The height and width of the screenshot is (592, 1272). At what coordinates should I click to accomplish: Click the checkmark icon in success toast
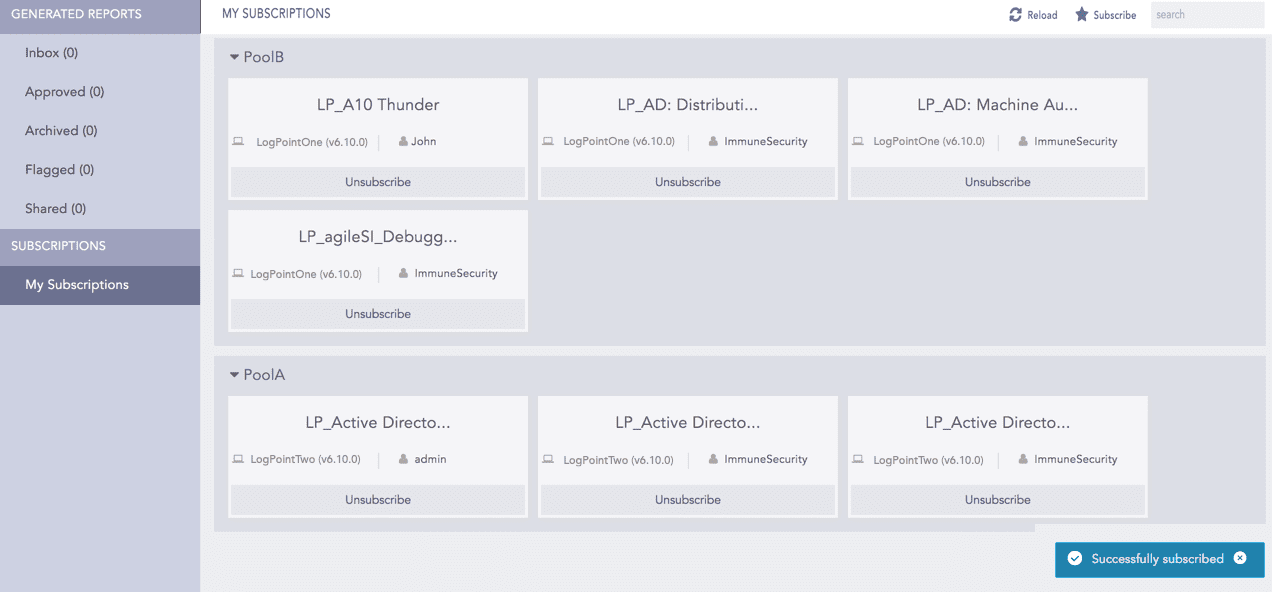click(x=1074, y=559)
